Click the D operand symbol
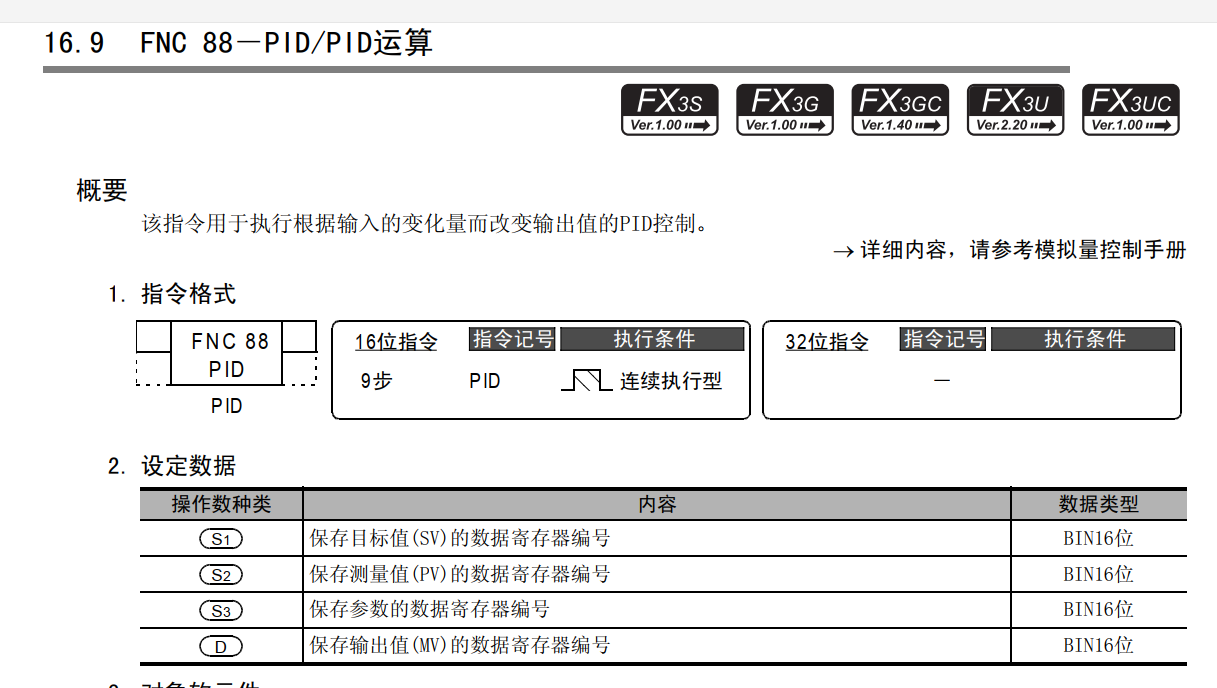 tap(221, 646)
